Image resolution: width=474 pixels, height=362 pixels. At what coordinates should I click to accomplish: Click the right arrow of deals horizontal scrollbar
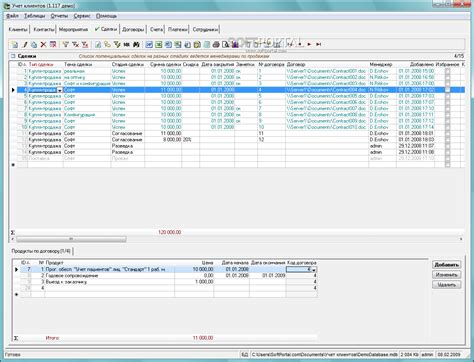(461, 239)
